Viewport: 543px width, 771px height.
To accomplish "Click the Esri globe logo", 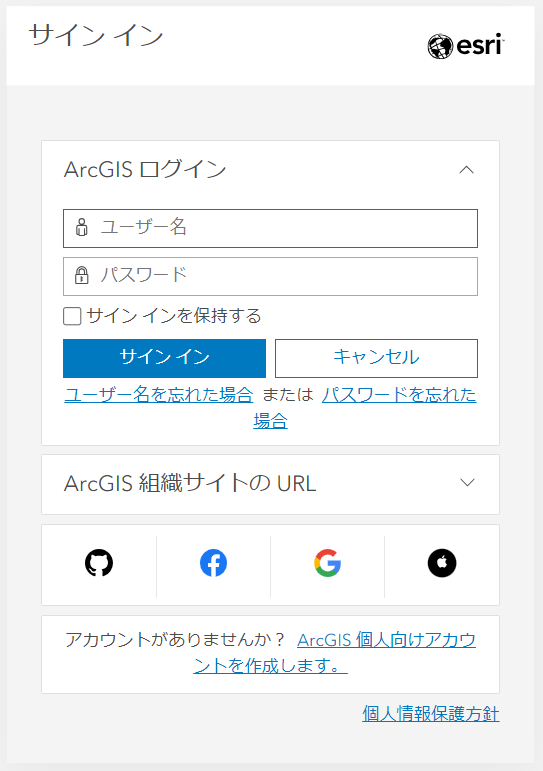I will (x=440, y=46).
